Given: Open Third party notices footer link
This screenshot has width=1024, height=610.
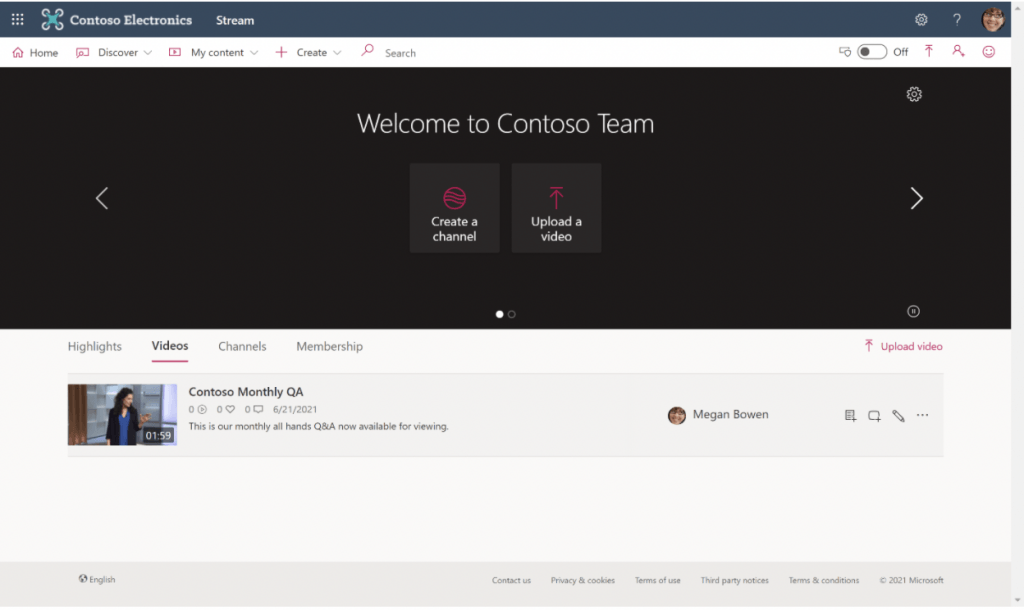Looking at the screenshot, I should (x=735, y=580).
